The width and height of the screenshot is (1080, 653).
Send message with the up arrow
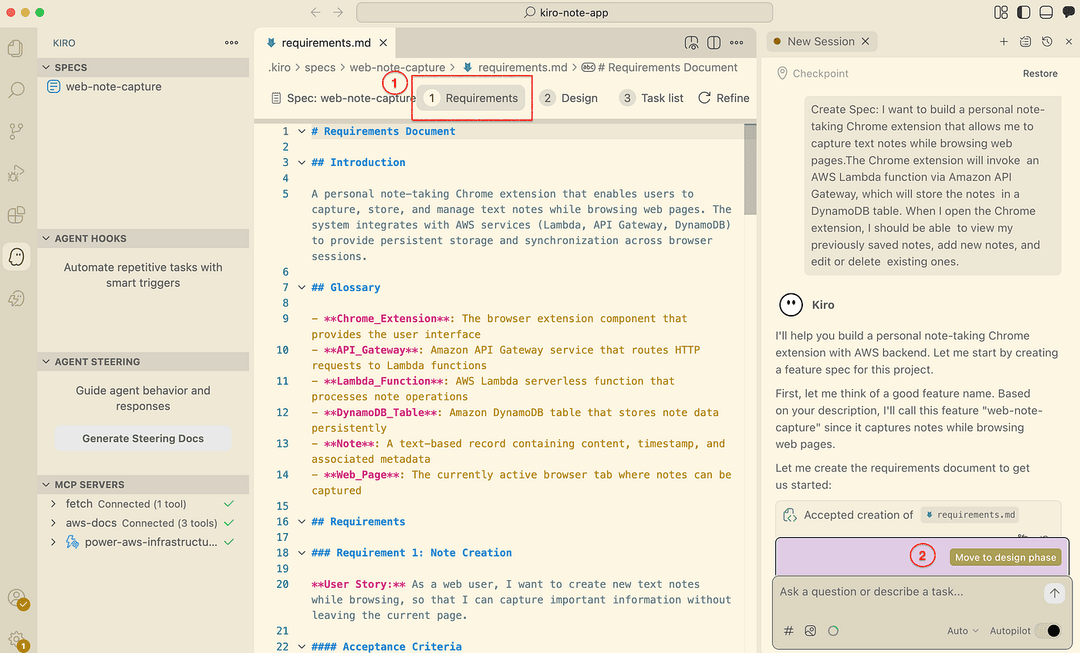[1054, 593]
